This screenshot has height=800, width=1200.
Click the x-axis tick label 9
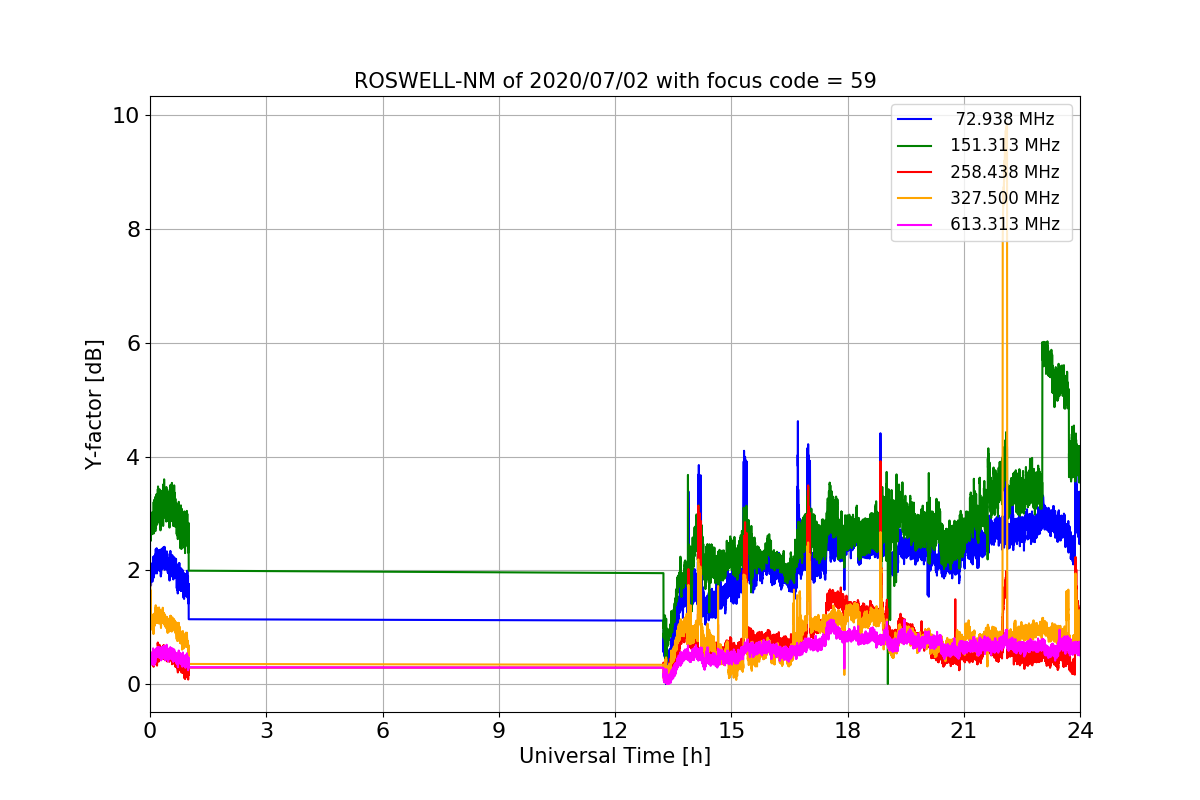[x=499, y=730]
